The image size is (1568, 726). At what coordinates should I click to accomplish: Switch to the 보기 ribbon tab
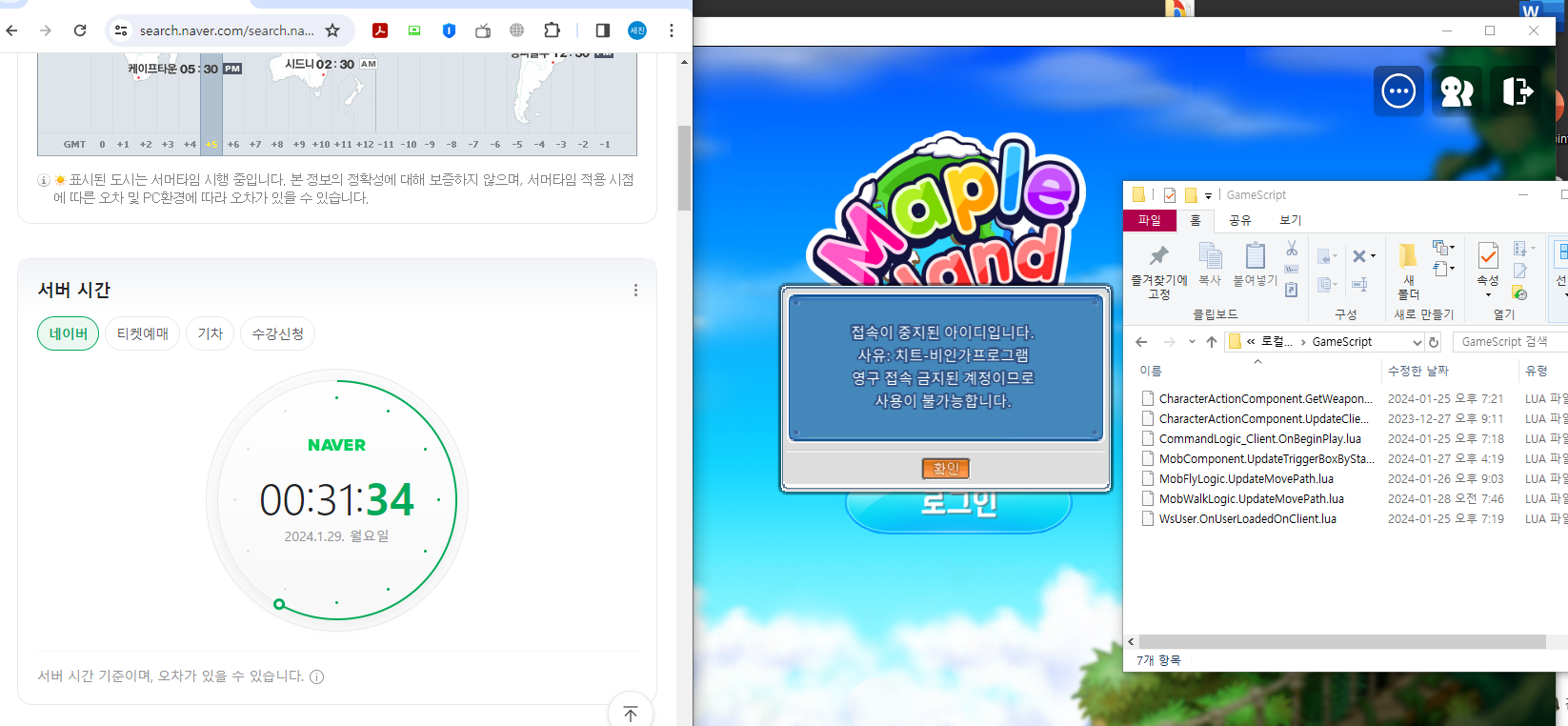tap(1290, 220)
